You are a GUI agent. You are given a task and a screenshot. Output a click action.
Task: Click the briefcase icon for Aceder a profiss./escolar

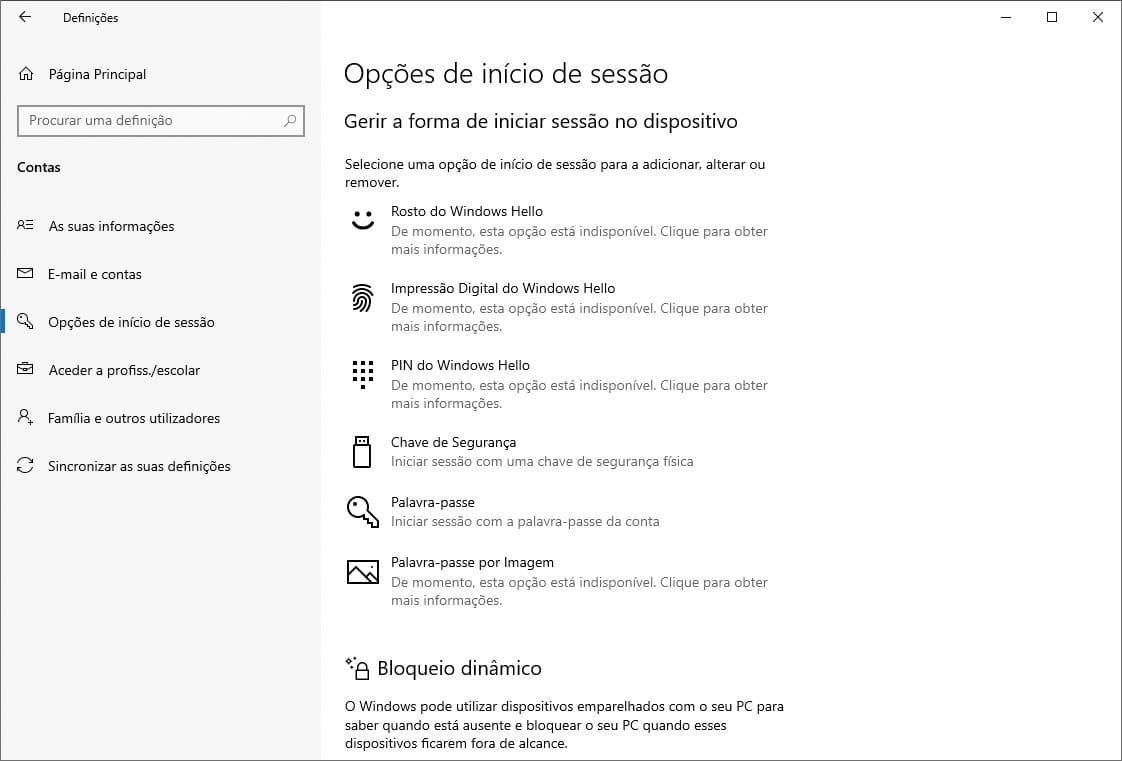pyautogui.click(x=25, y=369)
